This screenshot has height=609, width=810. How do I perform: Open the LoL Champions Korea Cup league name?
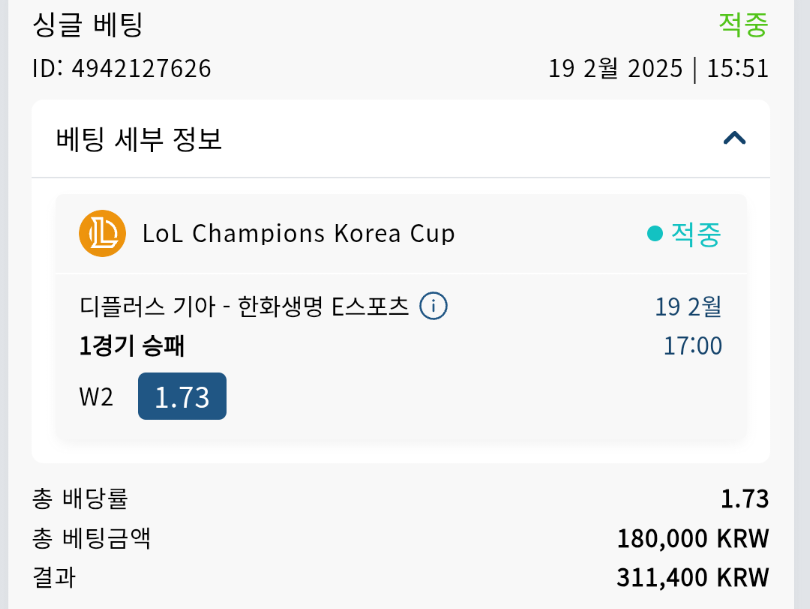(299, 234)
